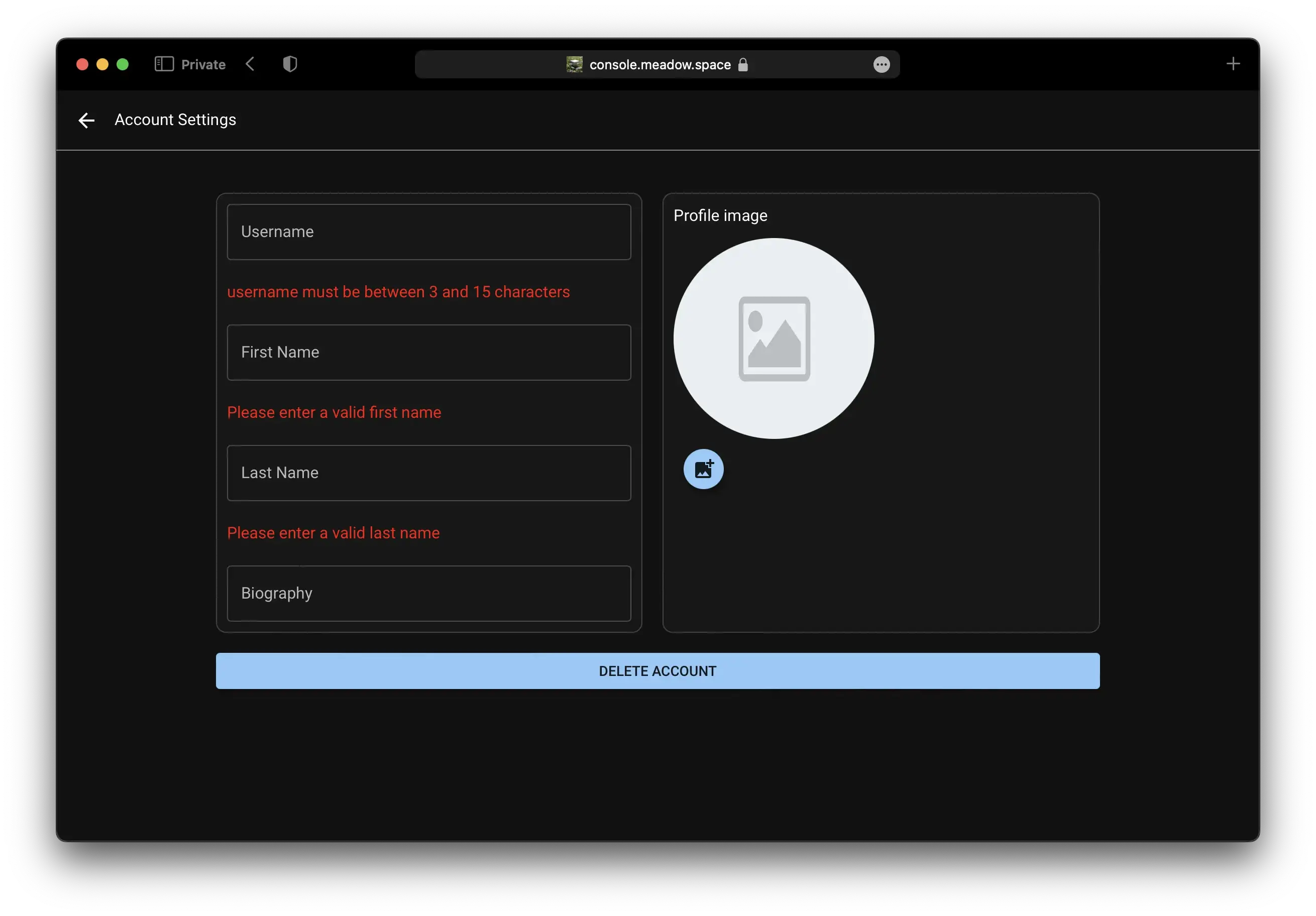
Task: Click the red close window button
Action: 82,64
